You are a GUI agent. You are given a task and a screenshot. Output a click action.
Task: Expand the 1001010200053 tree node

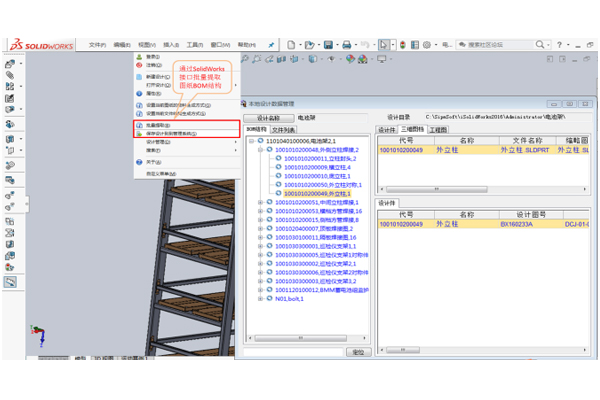[x=260, y=211]
